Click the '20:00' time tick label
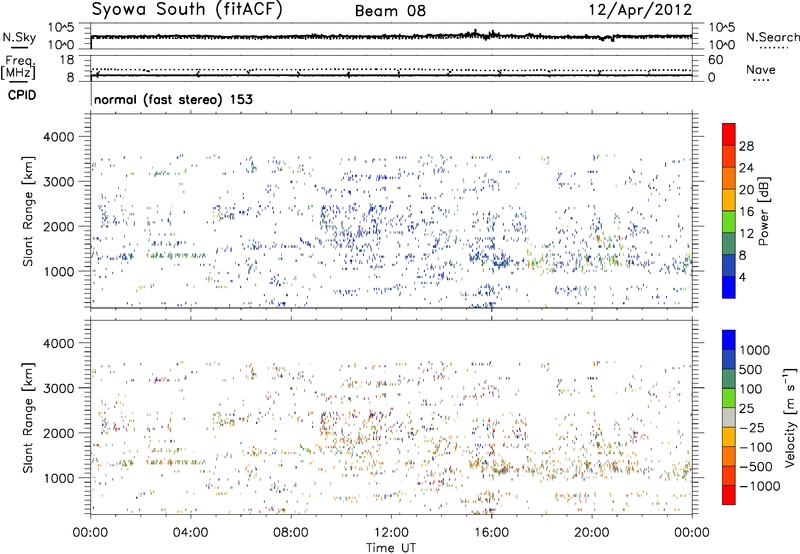 pos(592,533)
